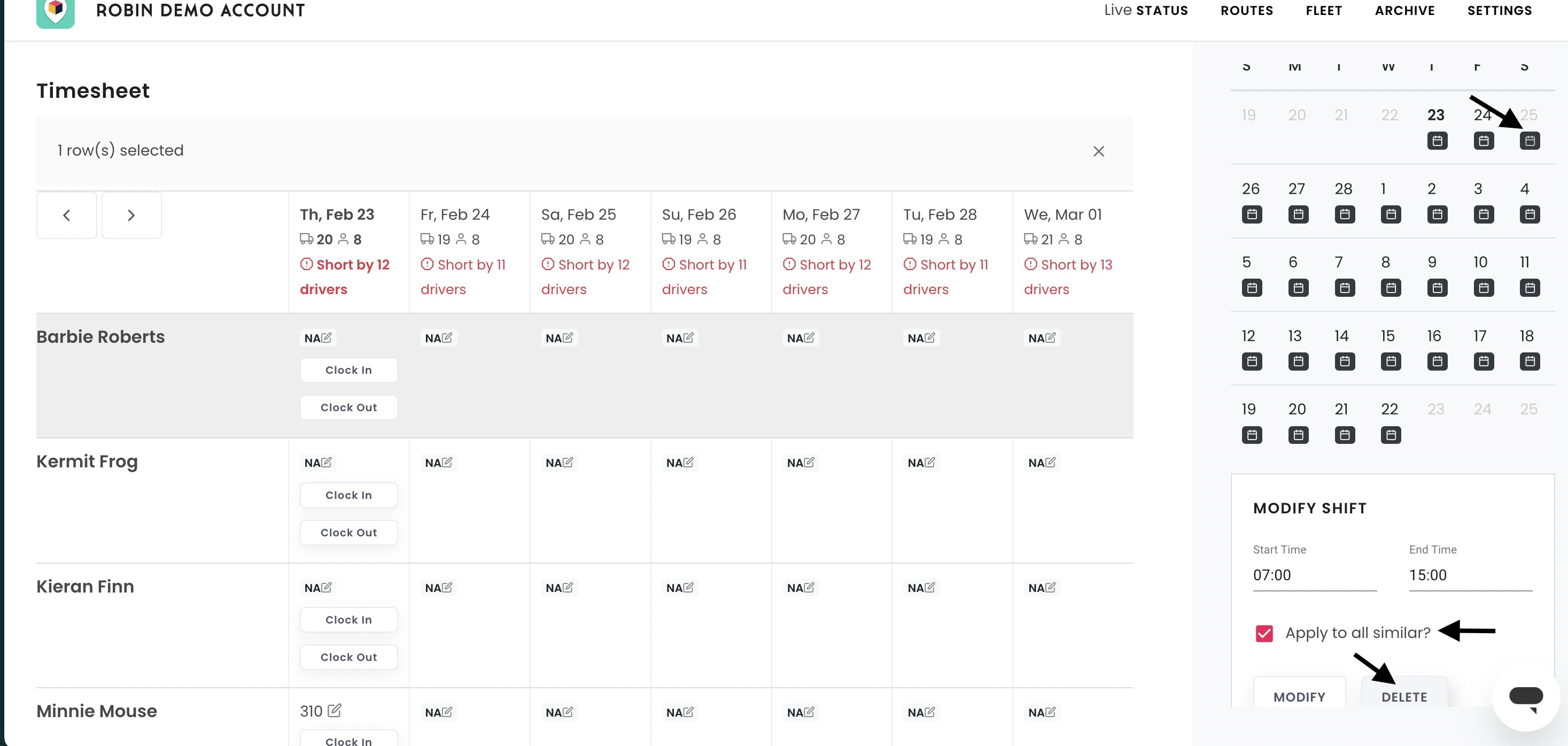
Task: Select Barbie Roberts row name
Action: (100, 337)
